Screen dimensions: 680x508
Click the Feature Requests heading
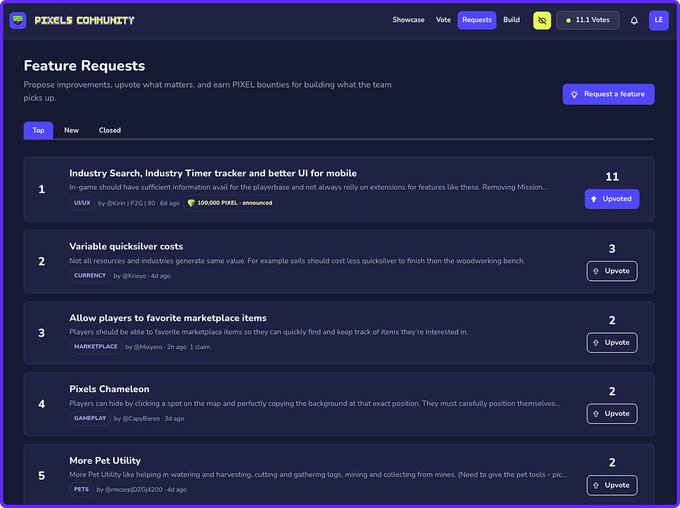tap(85, 66)
